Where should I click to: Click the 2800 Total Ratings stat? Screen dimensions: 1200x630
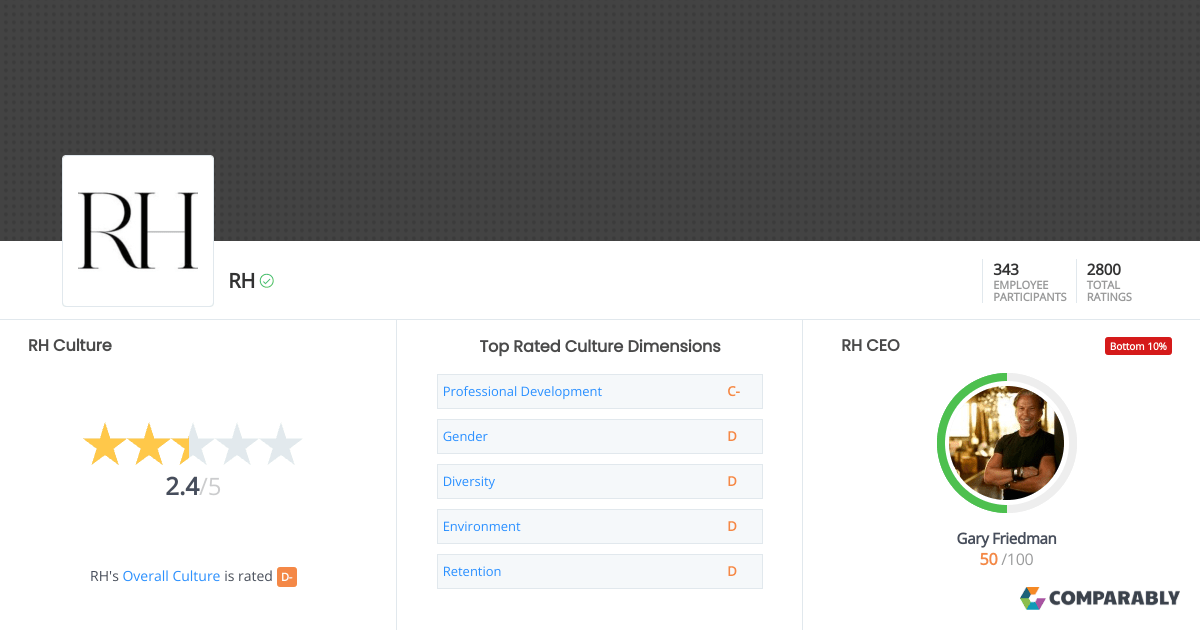tap(1108, 282)
